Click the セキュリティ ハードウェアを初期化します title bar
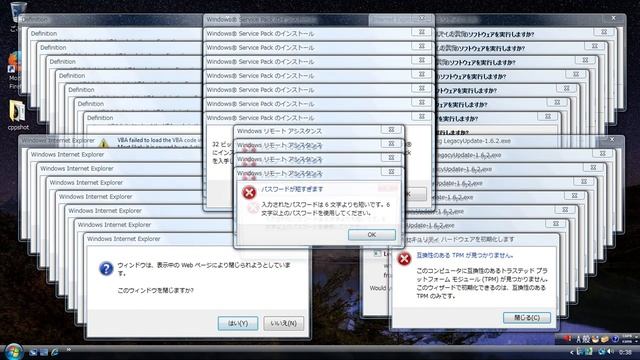Image resolution: width=640 pixels, height=360 pixels. (475, 239)
